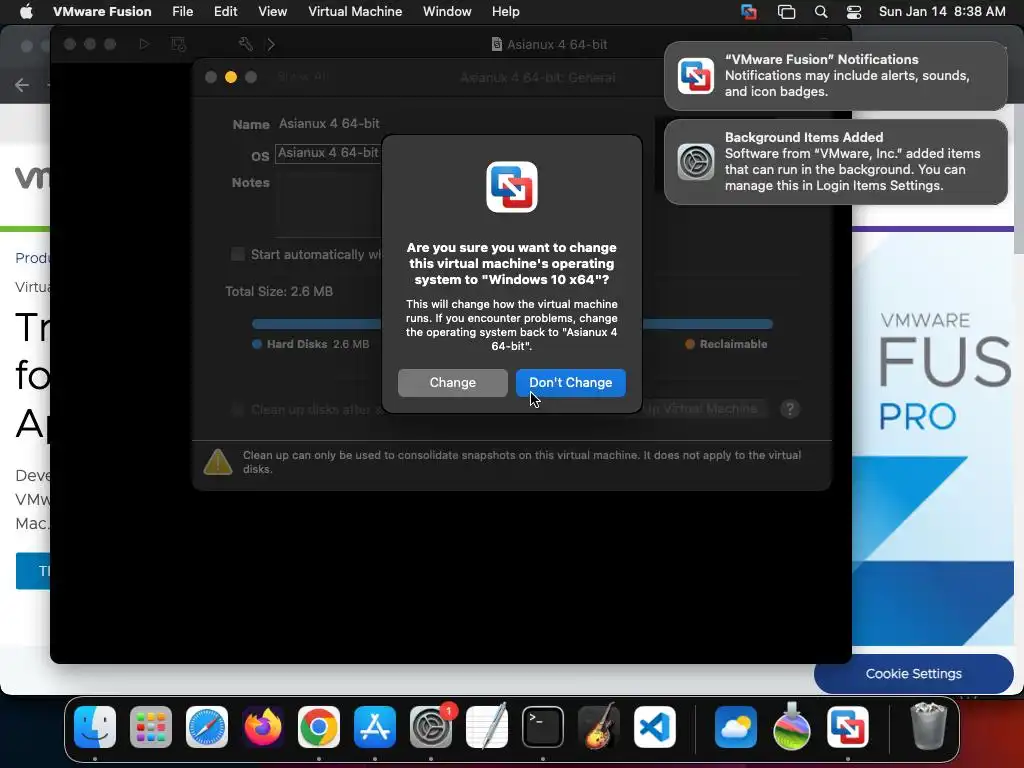This screenshot has width=1024, height=768.
Task: Open VM settings wrench icon
Action: (x=246, y=44)
